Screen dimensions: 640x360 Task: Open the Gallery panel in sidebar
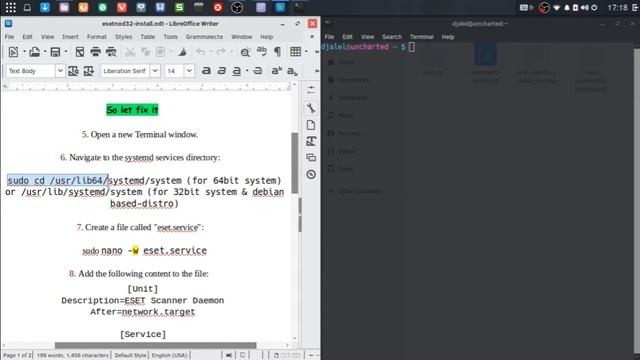[x=311, y=158]
